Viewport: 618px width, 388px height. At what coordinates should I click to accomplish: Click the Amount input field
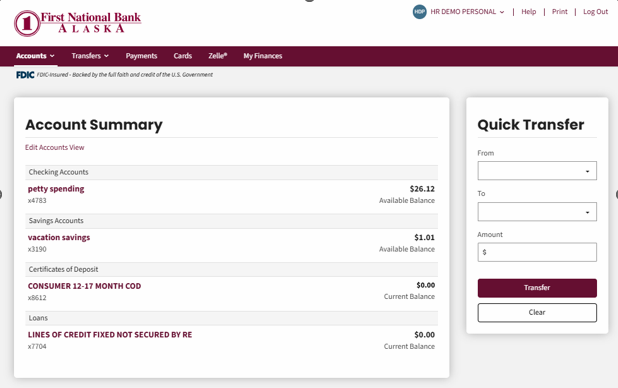[537, 252]
